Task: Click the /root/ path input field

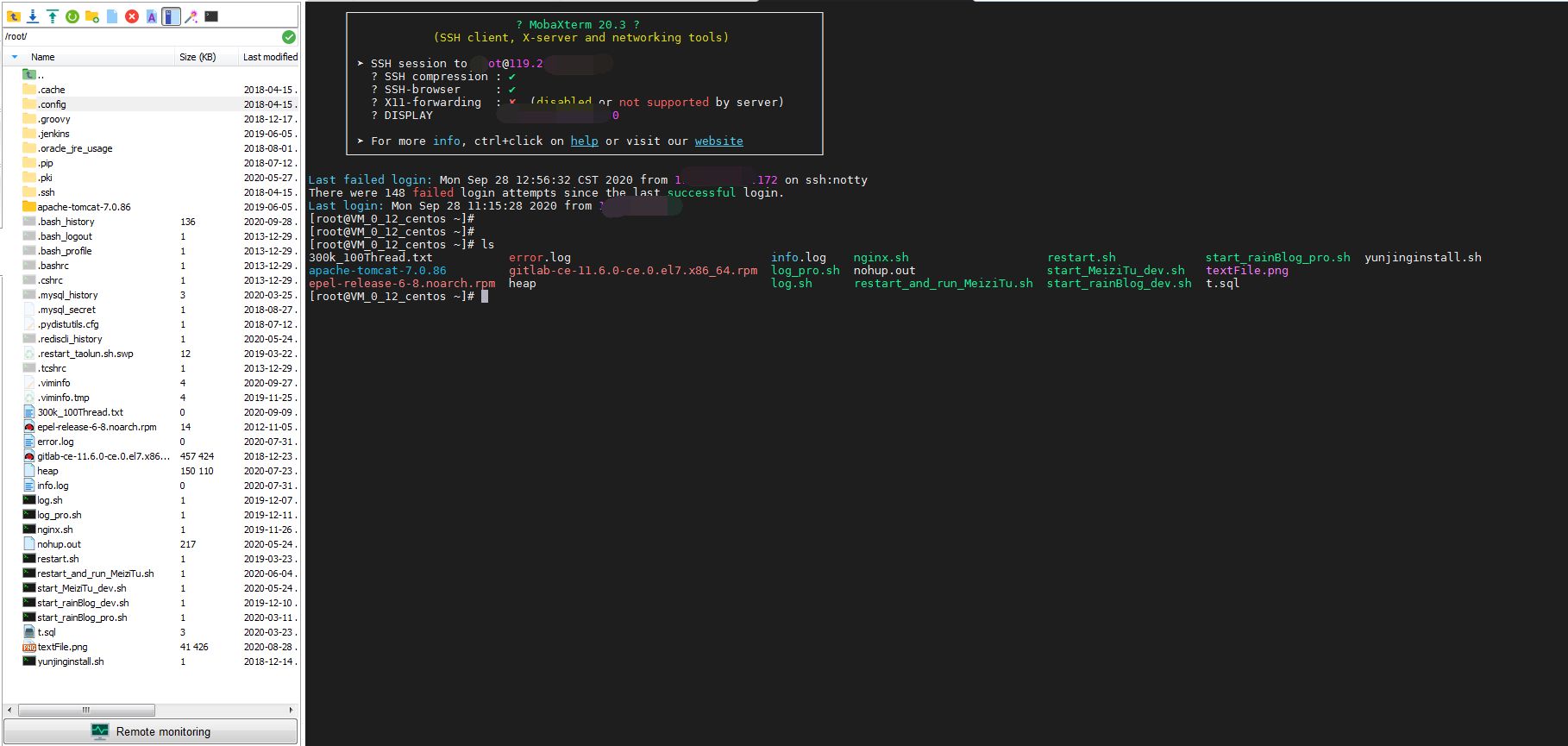Action: [138, 36]
